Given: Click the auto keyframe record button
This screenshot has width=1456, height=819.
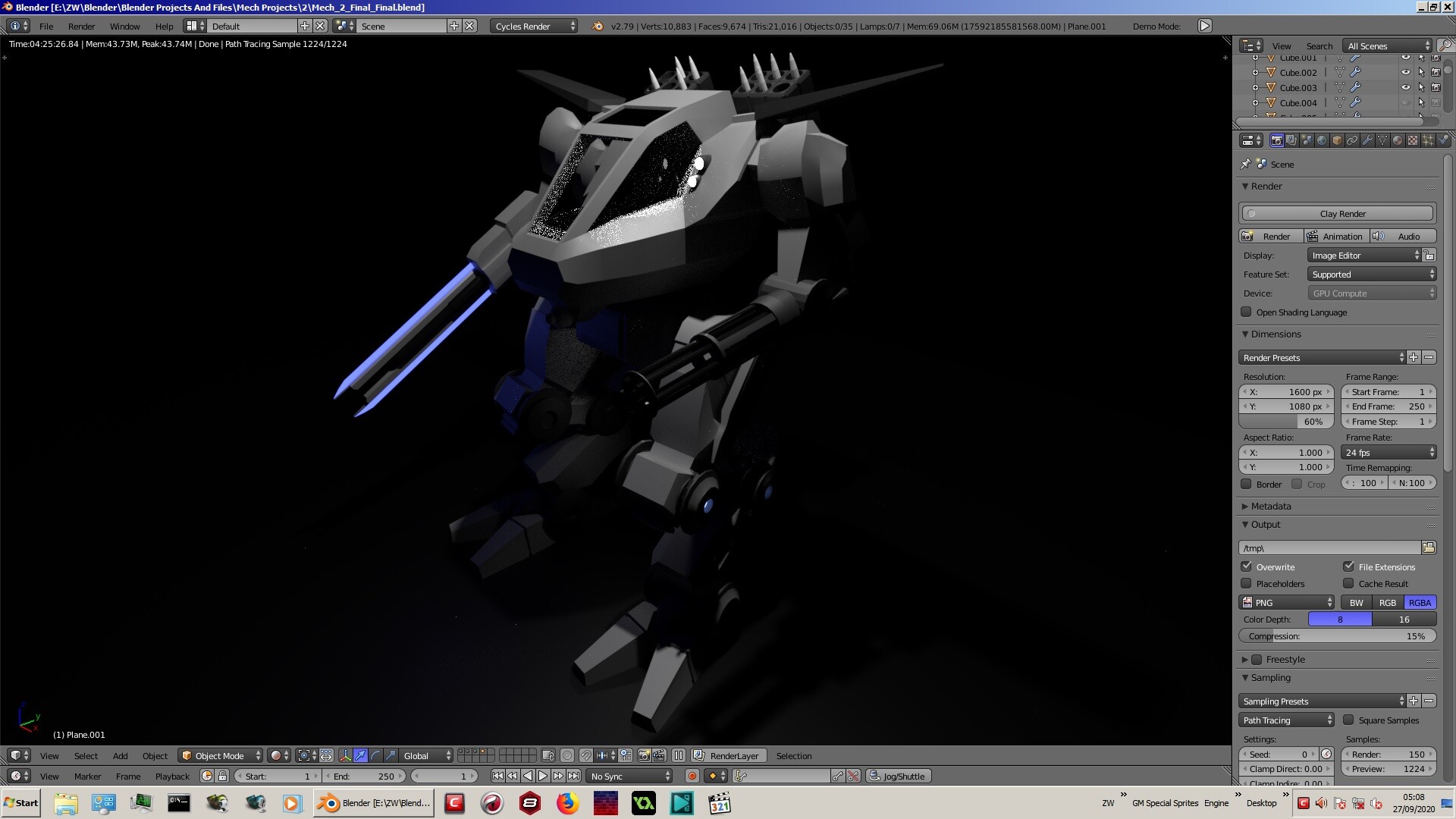Looking at the screenshot, I should [692, 776].
